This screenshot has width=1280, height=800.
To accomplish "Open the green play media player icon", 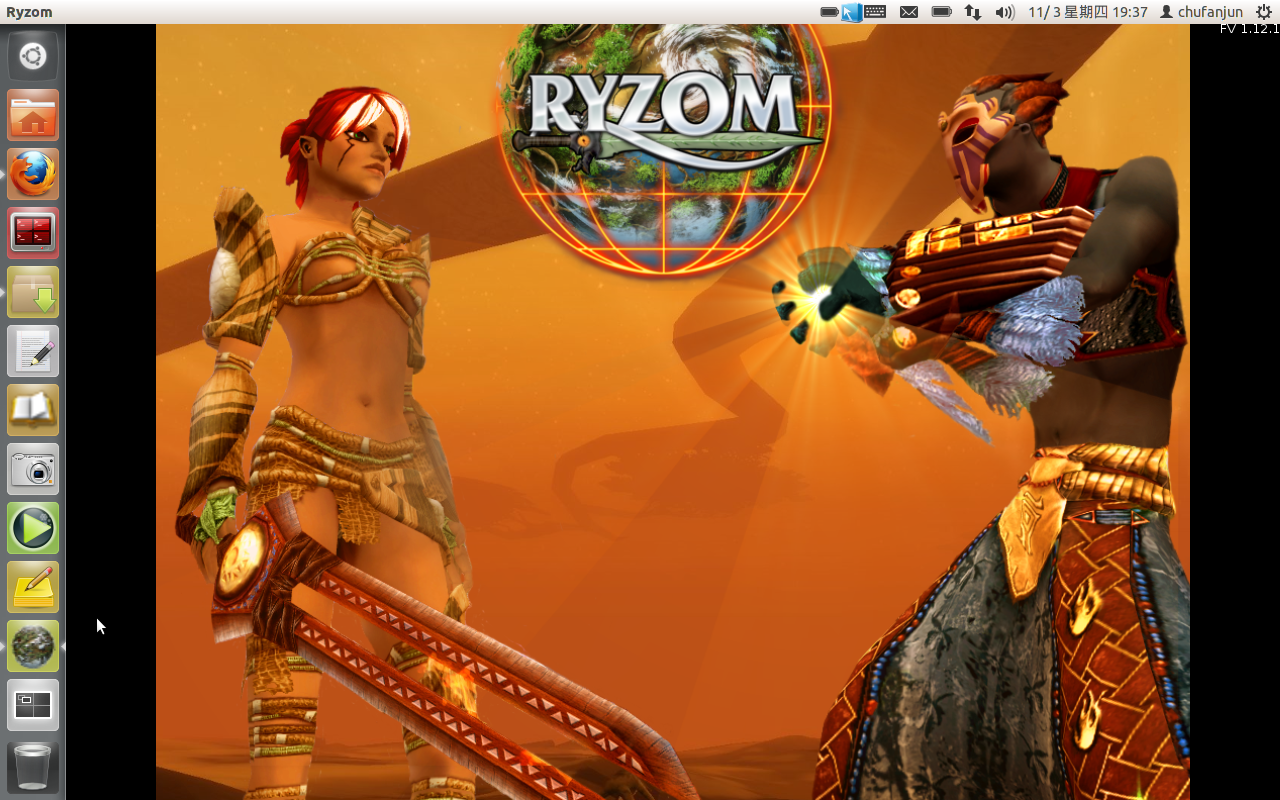I will tap(33, 528).
